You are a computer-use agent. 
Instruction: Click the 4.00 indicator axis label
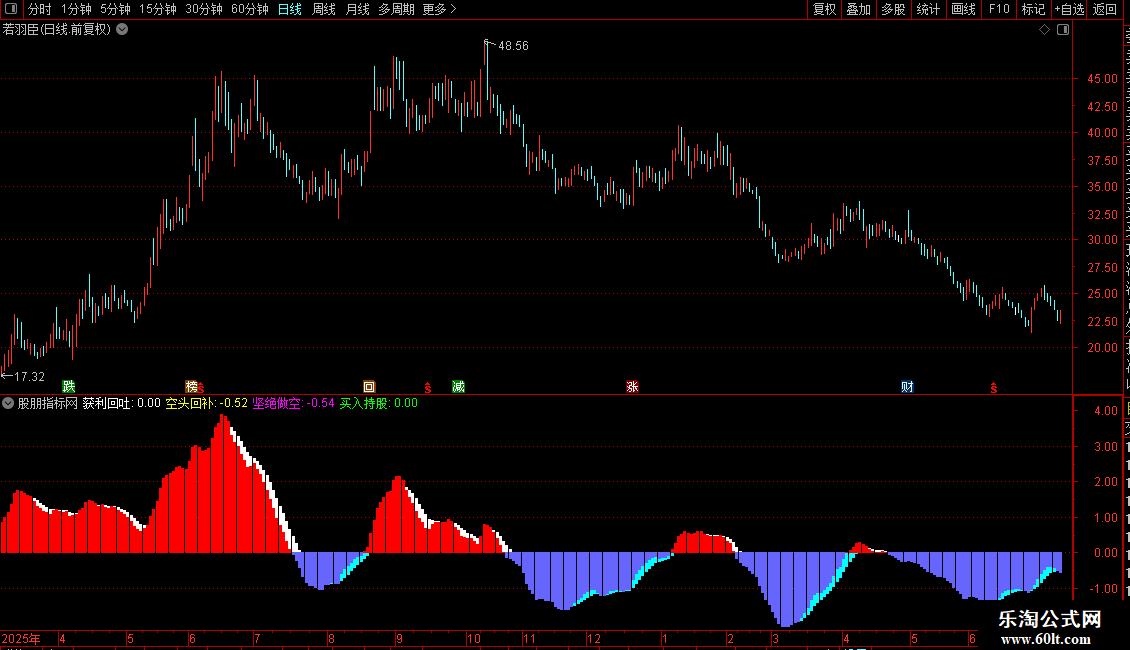coord(1106,411)
